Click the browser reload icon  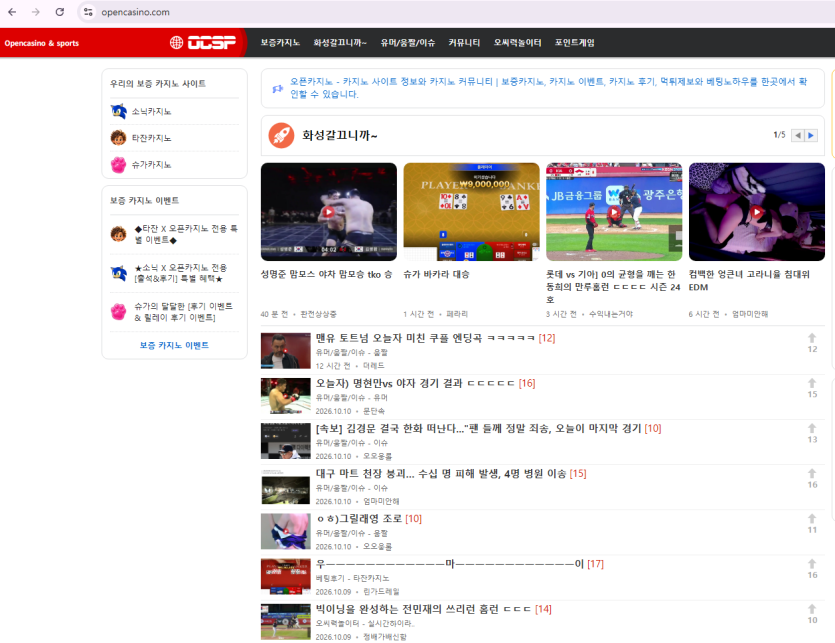click(60, 12)
